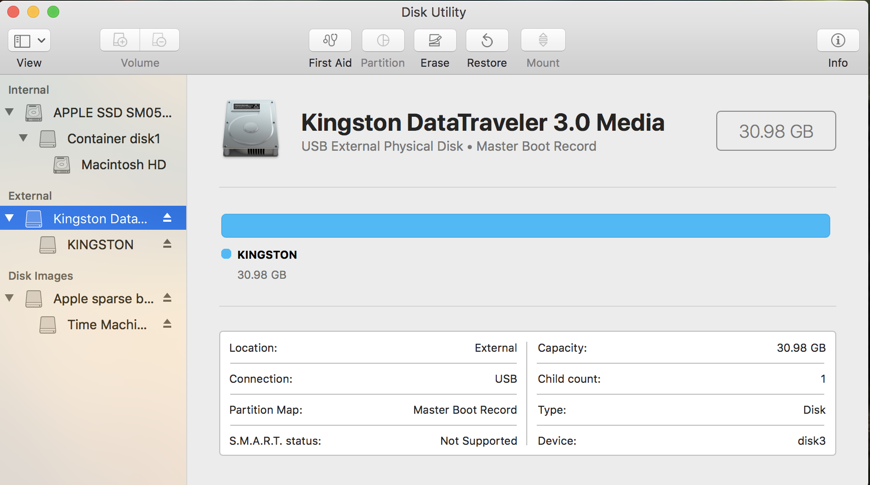Click the large hard drive icon in the details header
Viewport: 870px width, 485px height.
click(250, 129)
